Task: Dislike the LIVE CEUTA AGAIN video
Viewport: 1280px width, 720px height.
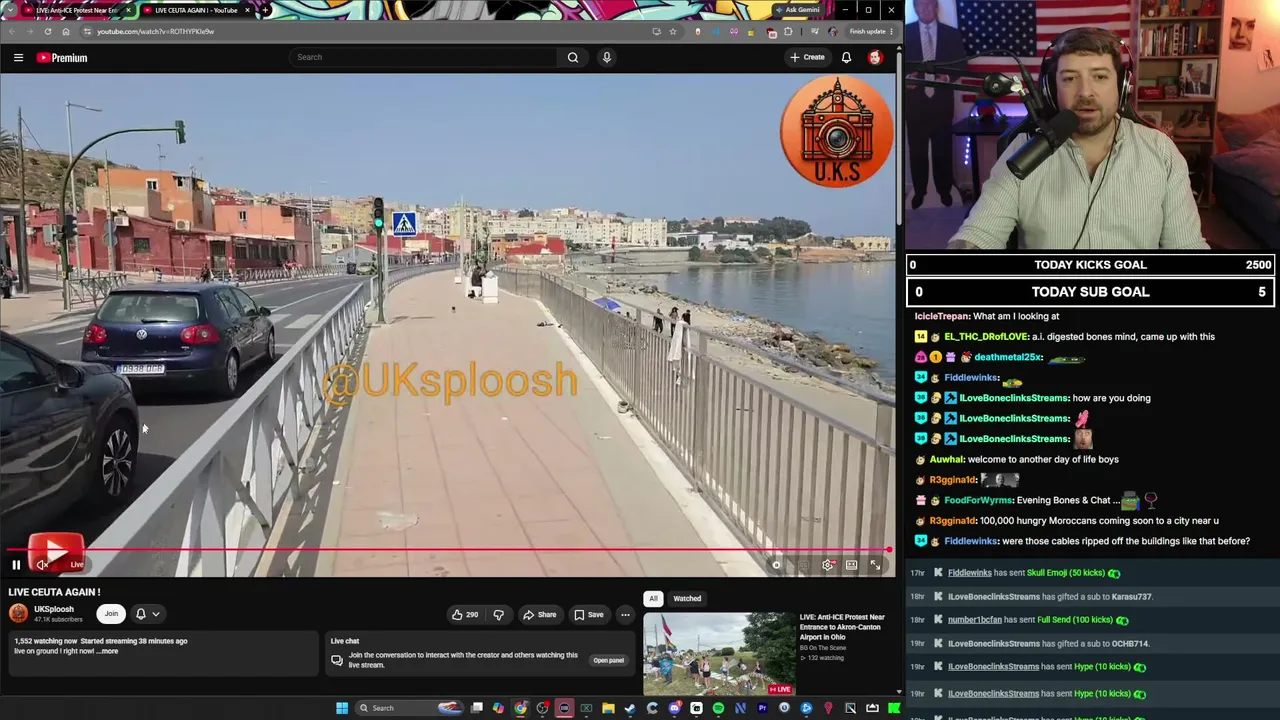Action: [498, 615]
